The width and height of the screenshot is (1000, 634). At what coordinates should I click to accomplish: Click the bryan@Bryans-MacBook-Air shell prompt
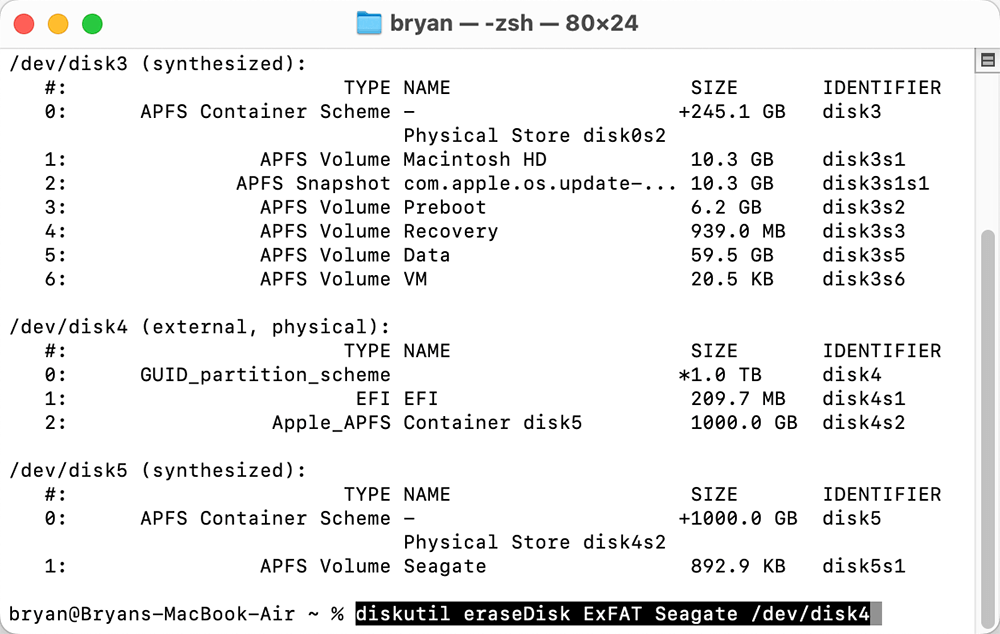coord(170,614)
